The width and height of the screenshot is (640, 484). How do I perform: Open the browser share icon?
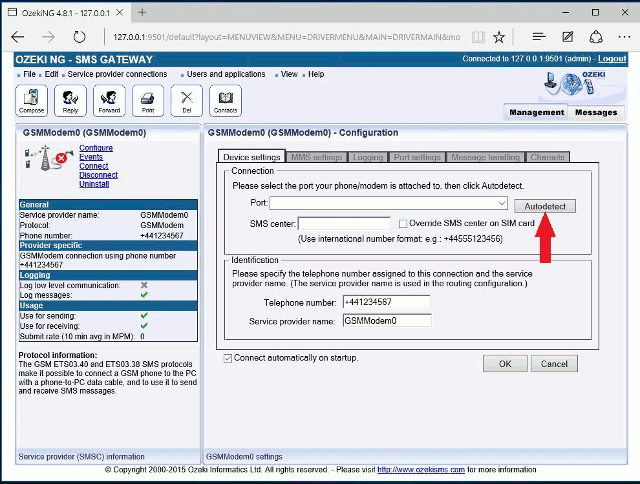[596, 37]
